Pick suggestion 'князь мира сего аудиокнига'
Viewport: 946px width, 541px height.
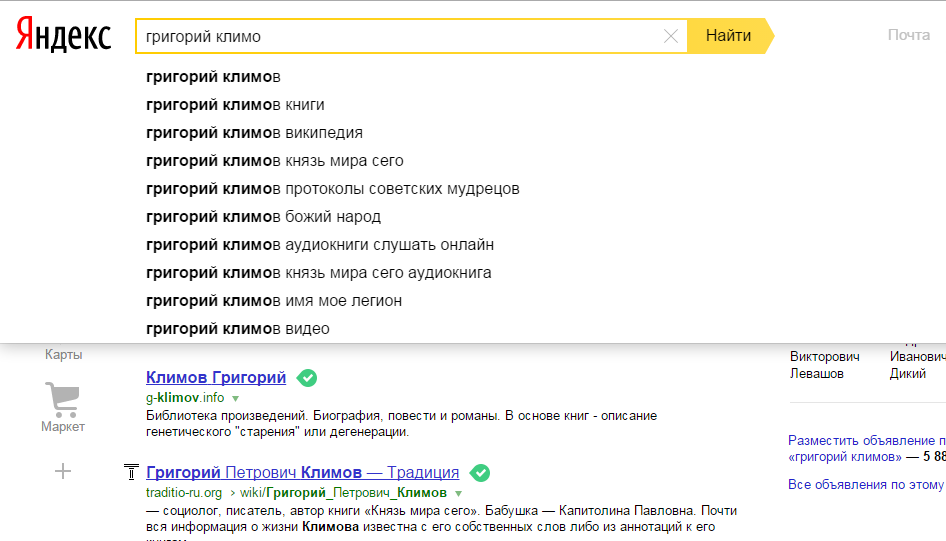tap(388, 273)
